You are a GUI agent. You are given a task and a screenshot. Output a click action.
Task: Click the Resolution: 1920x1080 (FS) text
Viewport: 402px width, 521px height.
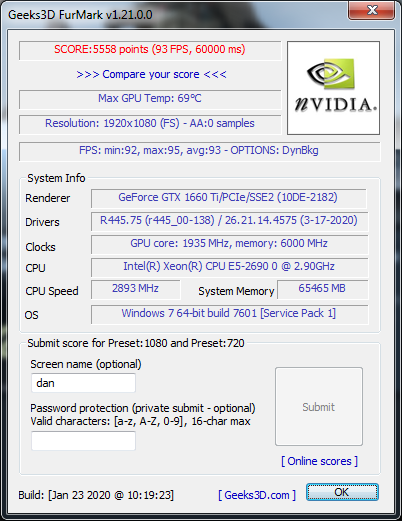[x=150, y=124]
